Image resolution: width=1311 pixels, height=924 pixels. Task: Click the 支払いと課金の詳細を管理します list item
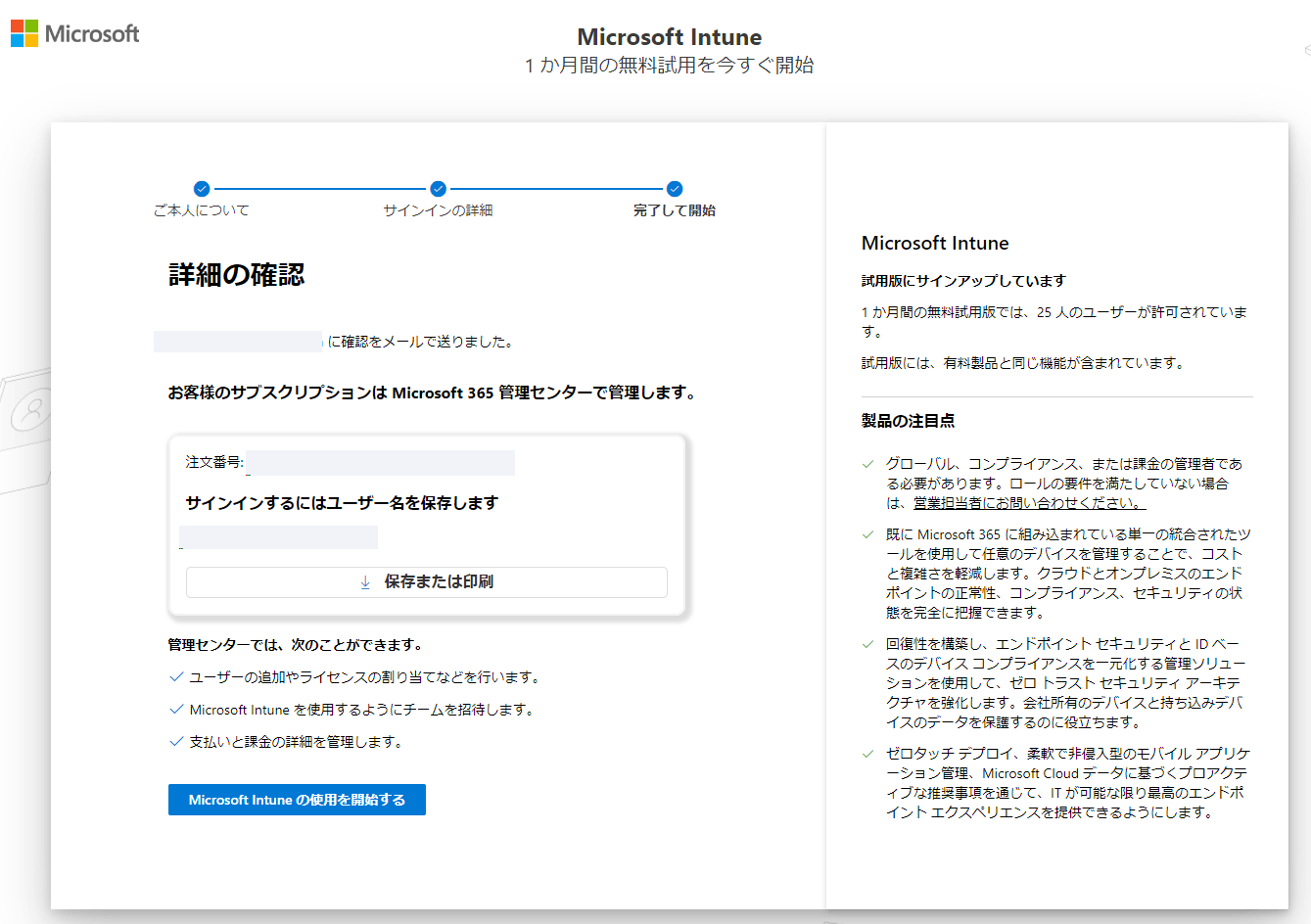(296, 742)
